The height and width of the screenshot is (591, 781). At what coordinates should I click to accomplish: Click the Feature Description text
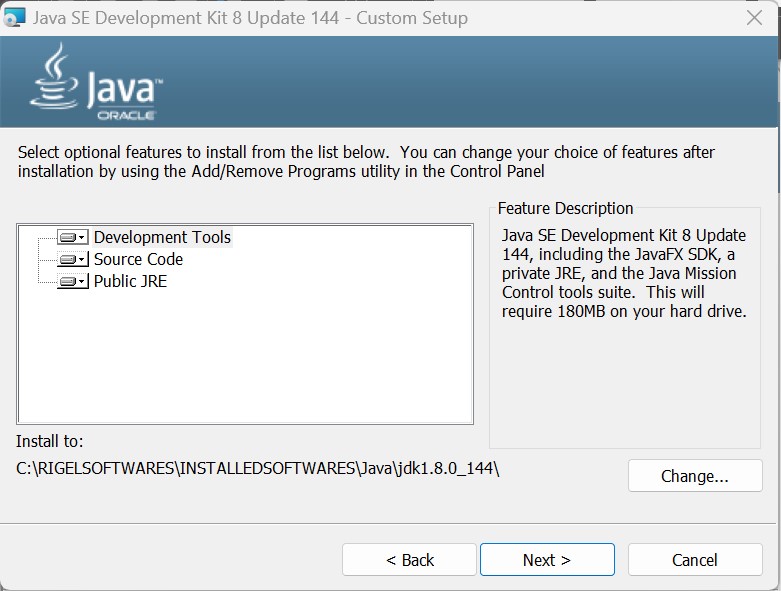tap(624, 273)
